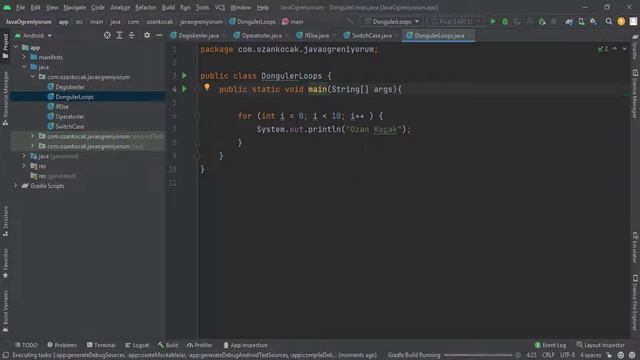Toggle the Structure side panel

pos(5,221)
